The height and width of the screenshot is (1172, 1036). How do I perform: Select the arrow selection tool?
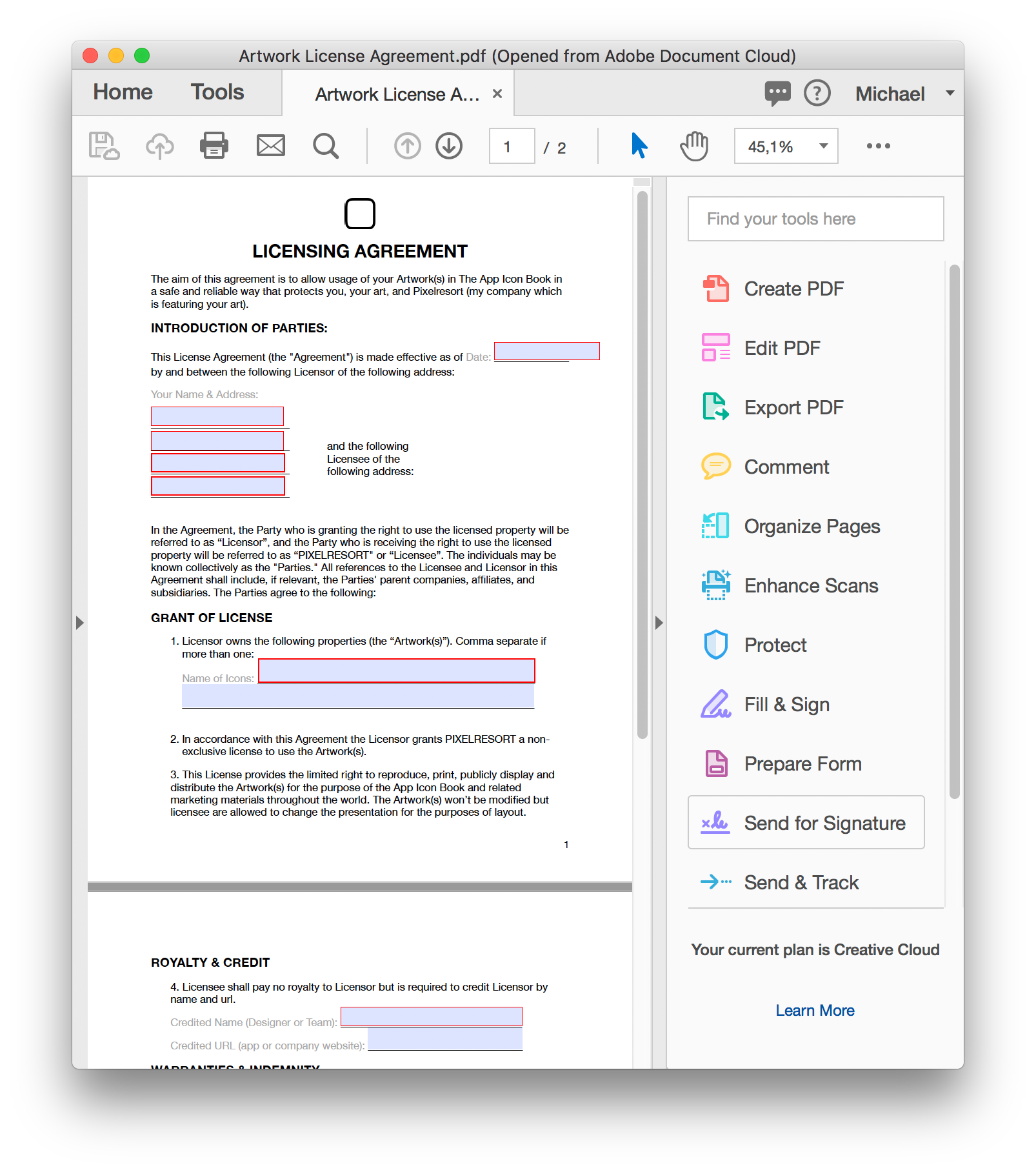point(639,145)
